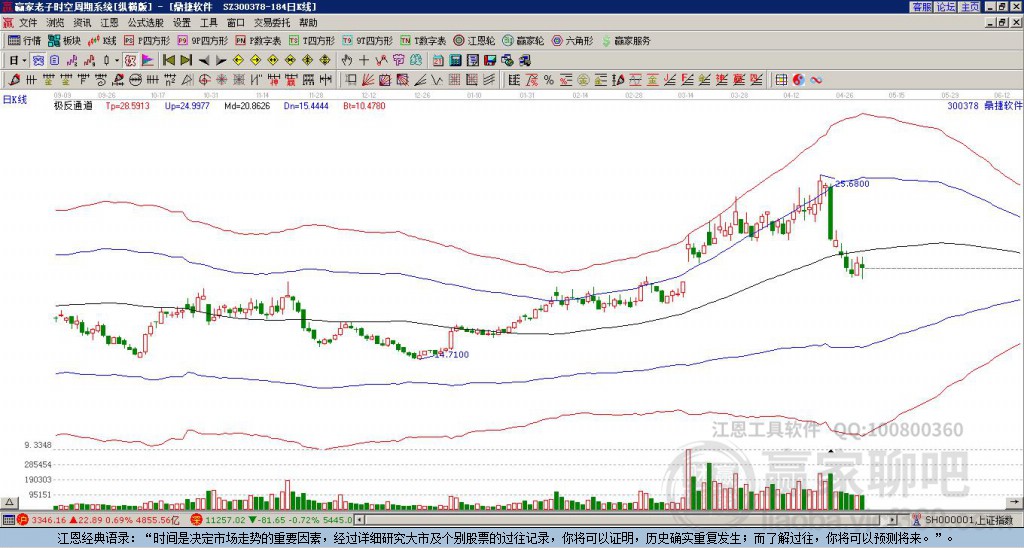Click the 25.6800 price high label
Viewport: 1024px width, 548px height.
(852, 184)
